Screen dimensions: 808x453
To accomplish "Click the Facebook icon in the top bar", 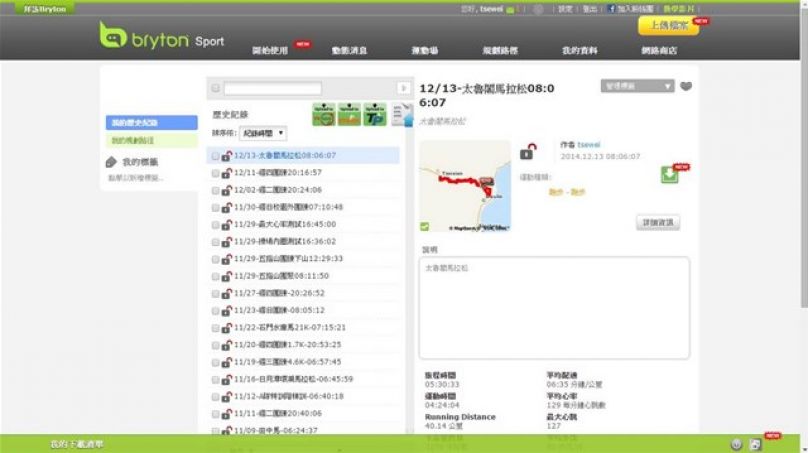I will [x=610, y=9].
